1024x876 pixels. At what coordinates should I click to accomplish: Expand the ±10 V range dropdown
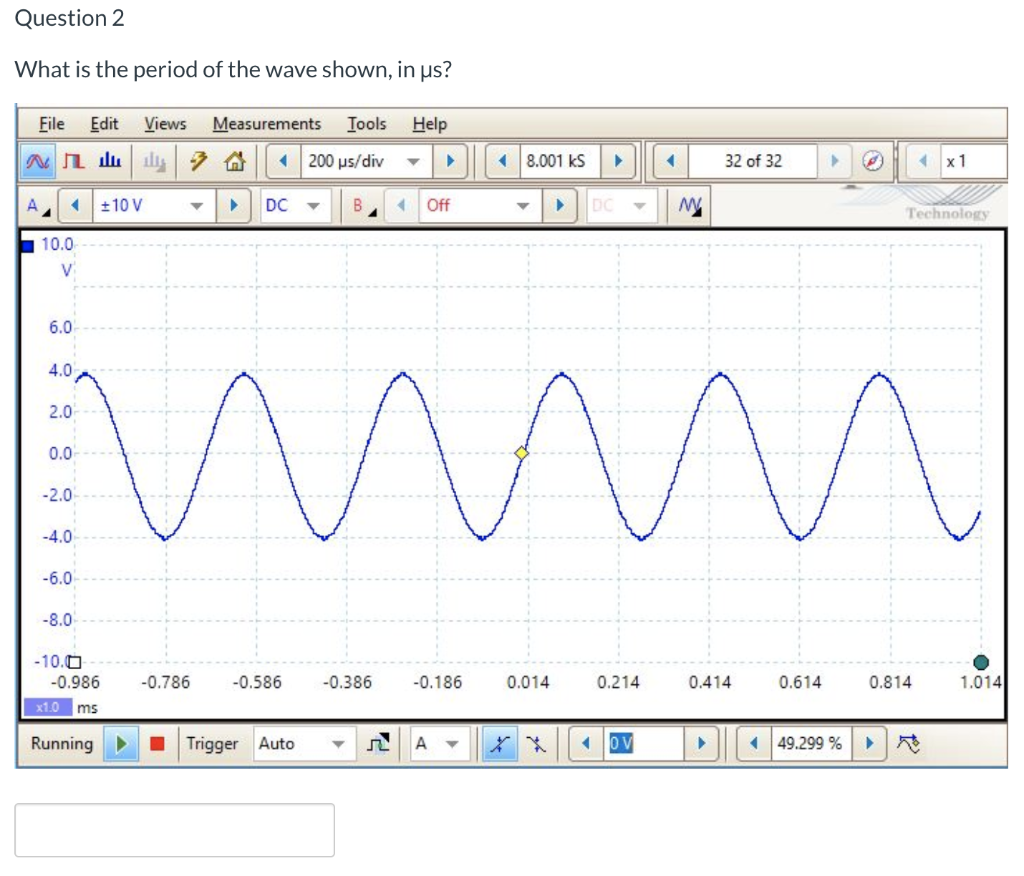pos(196,206)
